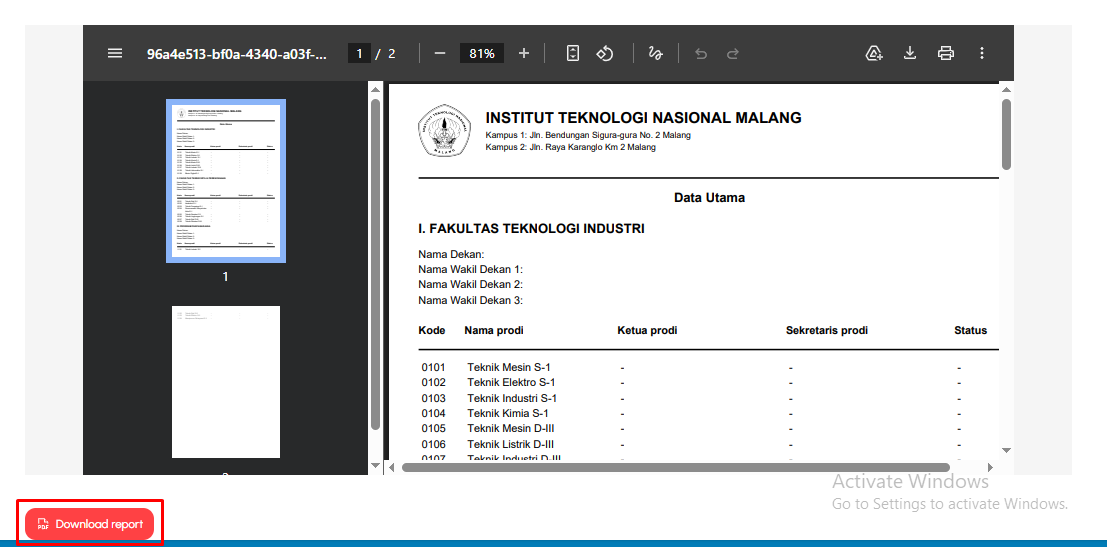The width and height of the screenshot is (1107, 547).
Task: Click the zoom in plus button
Action: click(524, 53)
